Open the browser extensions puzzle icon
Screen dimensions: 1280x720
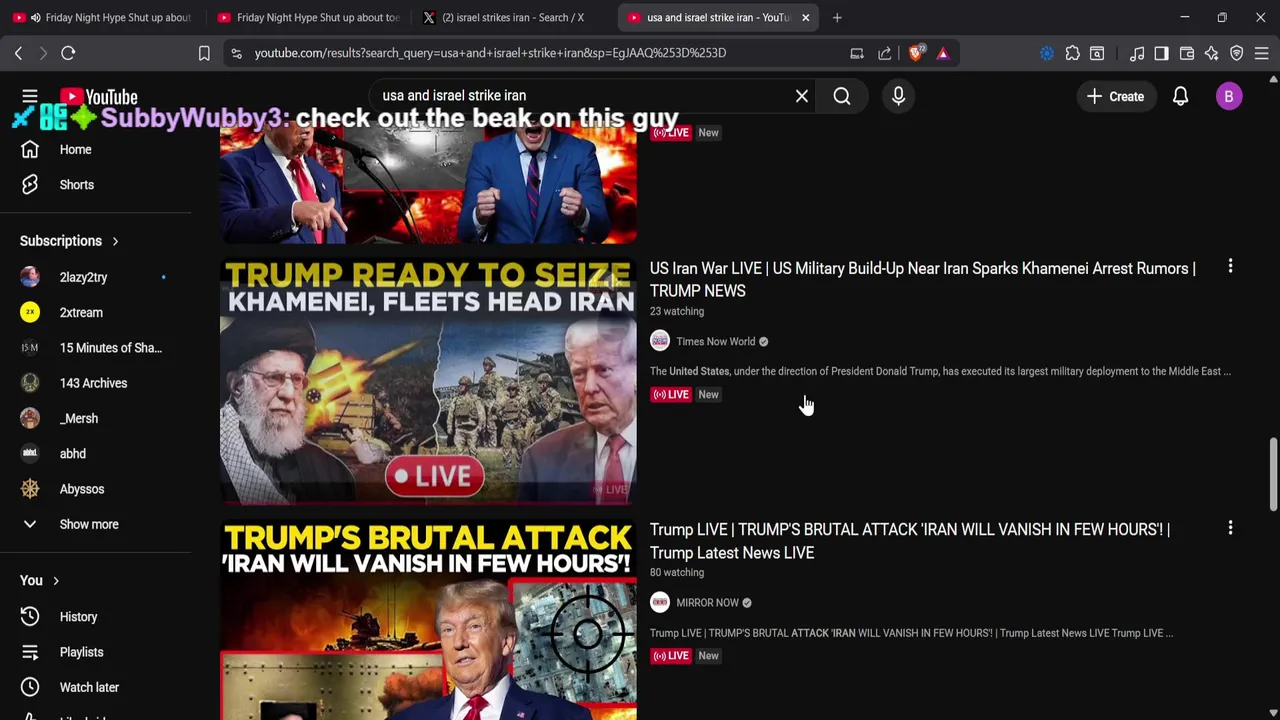1072,53
